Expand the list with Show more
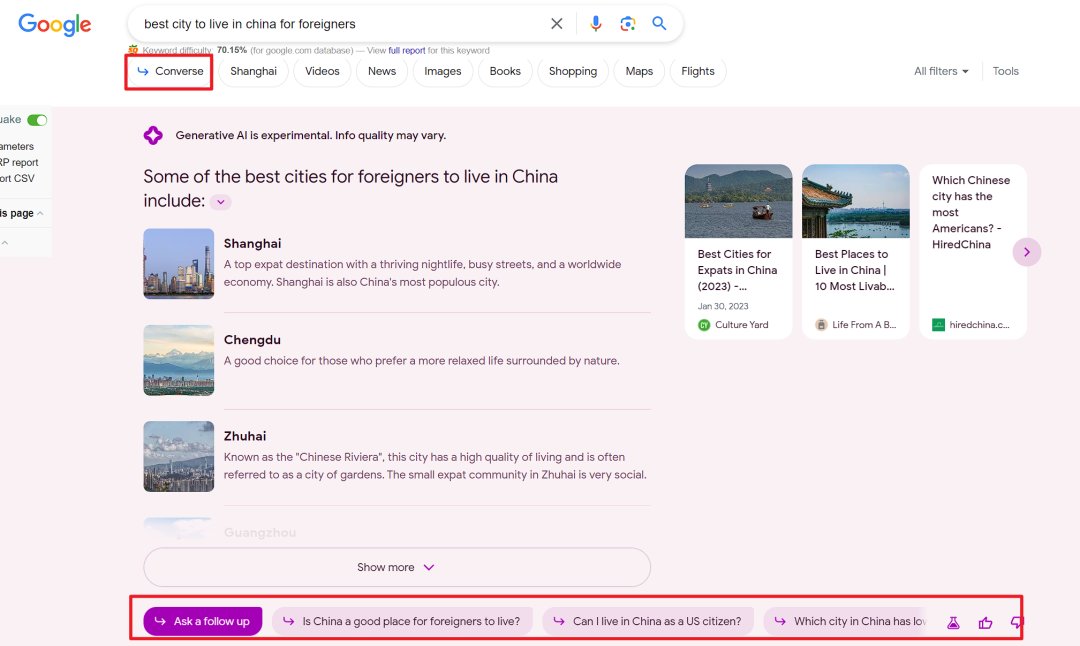Screen dimensions: 1080x646 click(x=397, y=567)
